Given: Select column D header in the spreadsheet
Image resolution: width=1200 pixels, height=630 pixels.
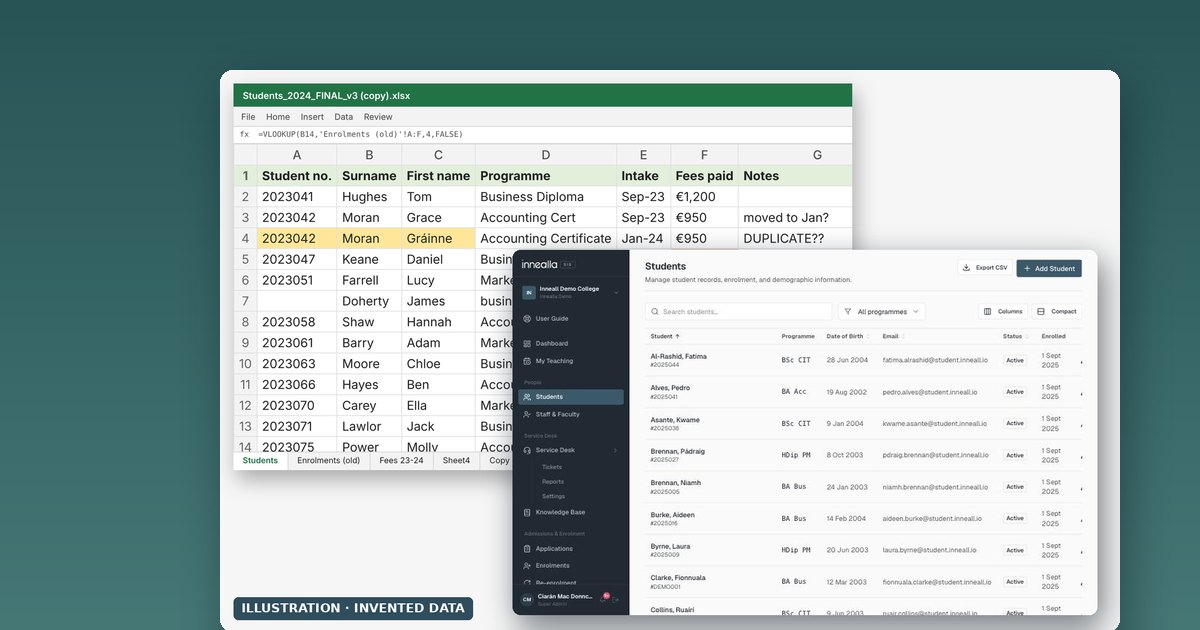Looking at the screenshot, I should 546,155.
